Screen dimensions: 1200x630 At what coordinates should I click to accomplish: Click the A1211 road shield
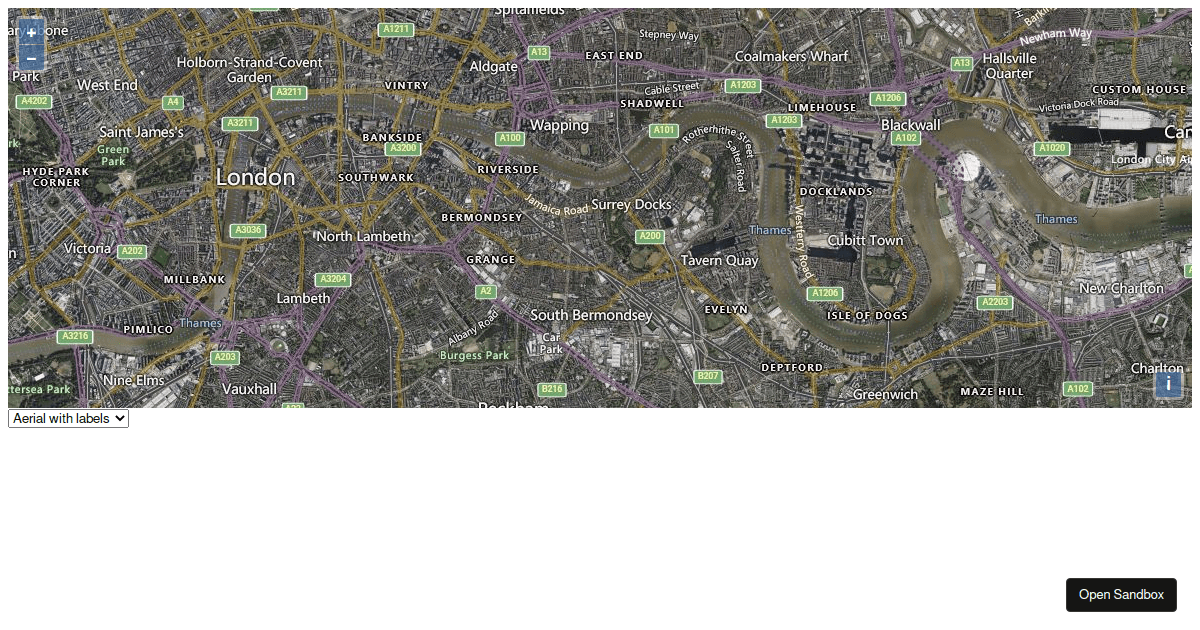pyautogui.click(x=396, y=29)
